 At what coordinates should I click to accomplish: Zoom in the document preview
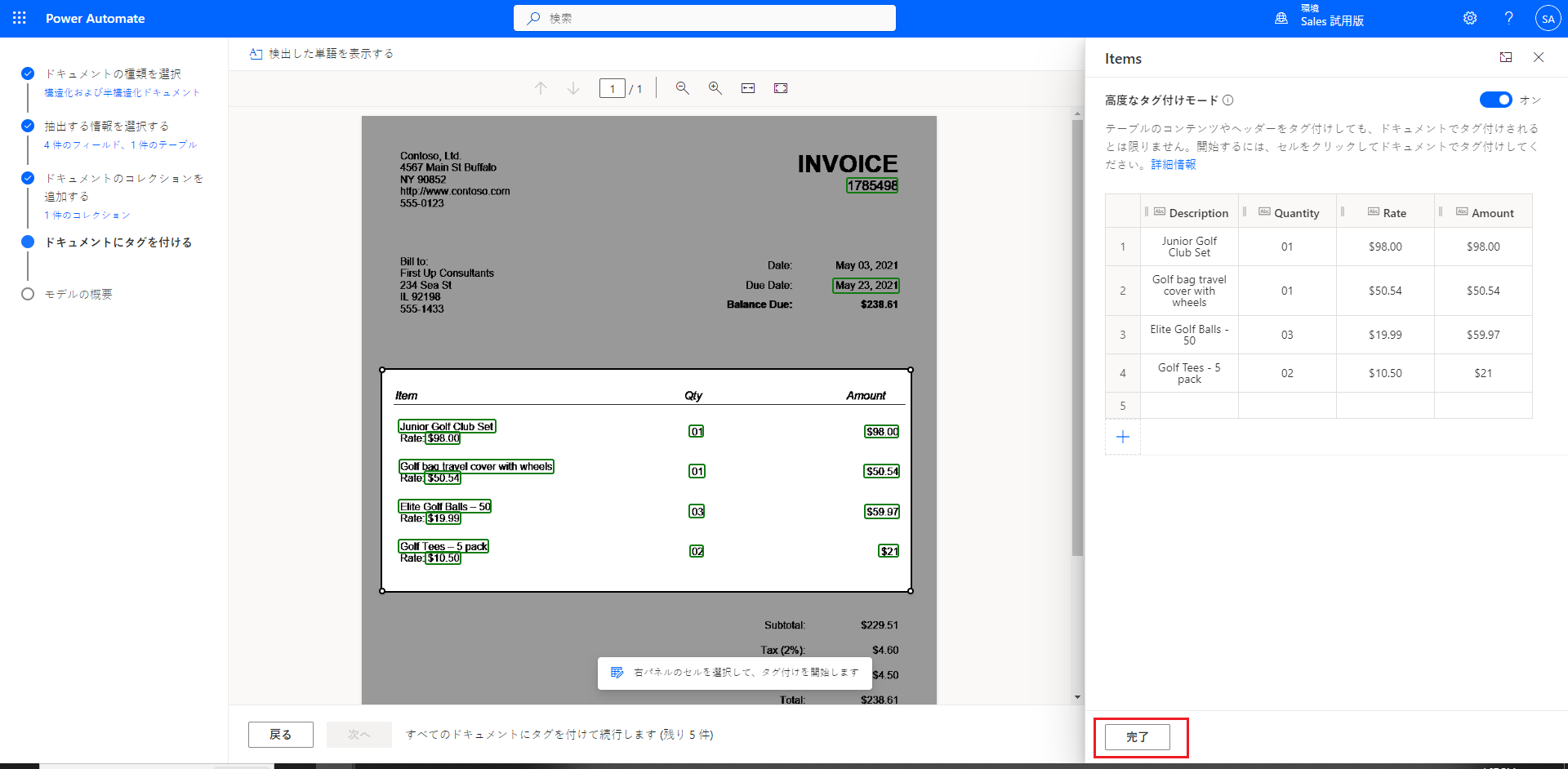715,88
